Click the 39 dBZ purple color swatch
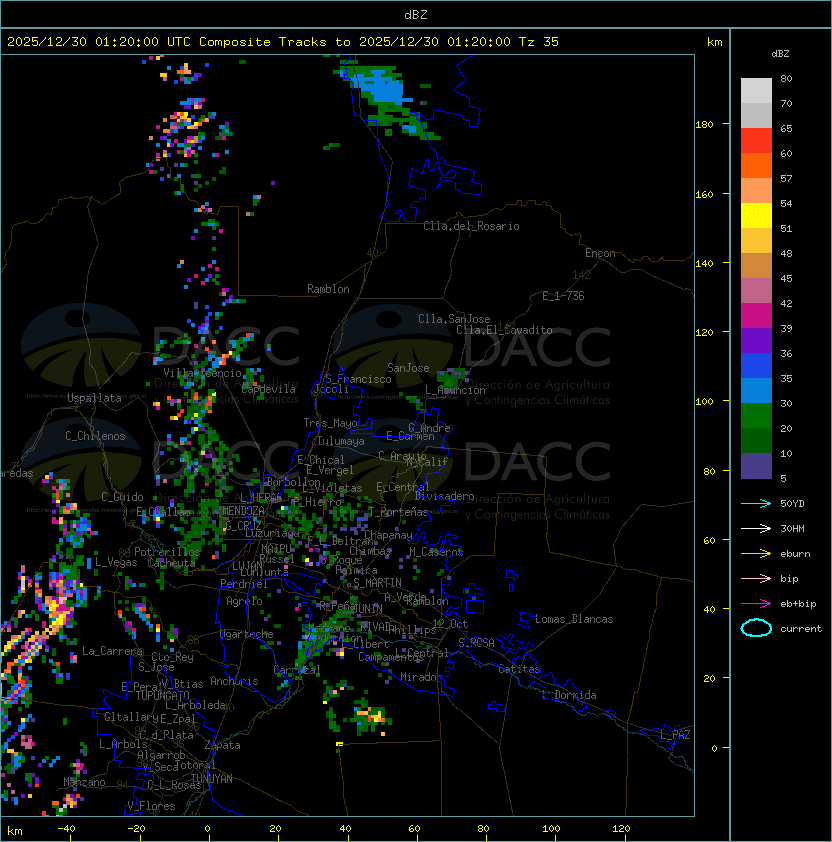The height and width of the screenshot is (842, 832). [756, 341]
